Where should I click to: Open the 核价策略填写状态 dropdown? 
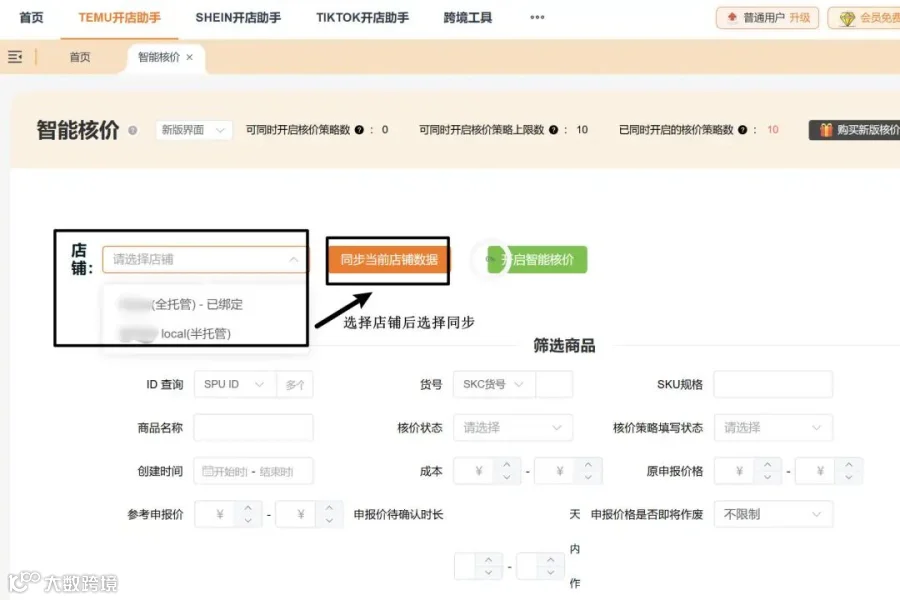773,427
